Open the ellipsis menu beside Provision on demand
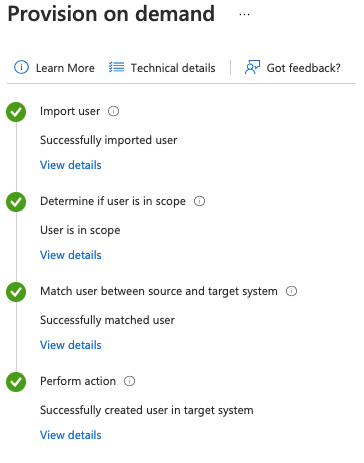 pyautogui.click(x=244, y=15)
